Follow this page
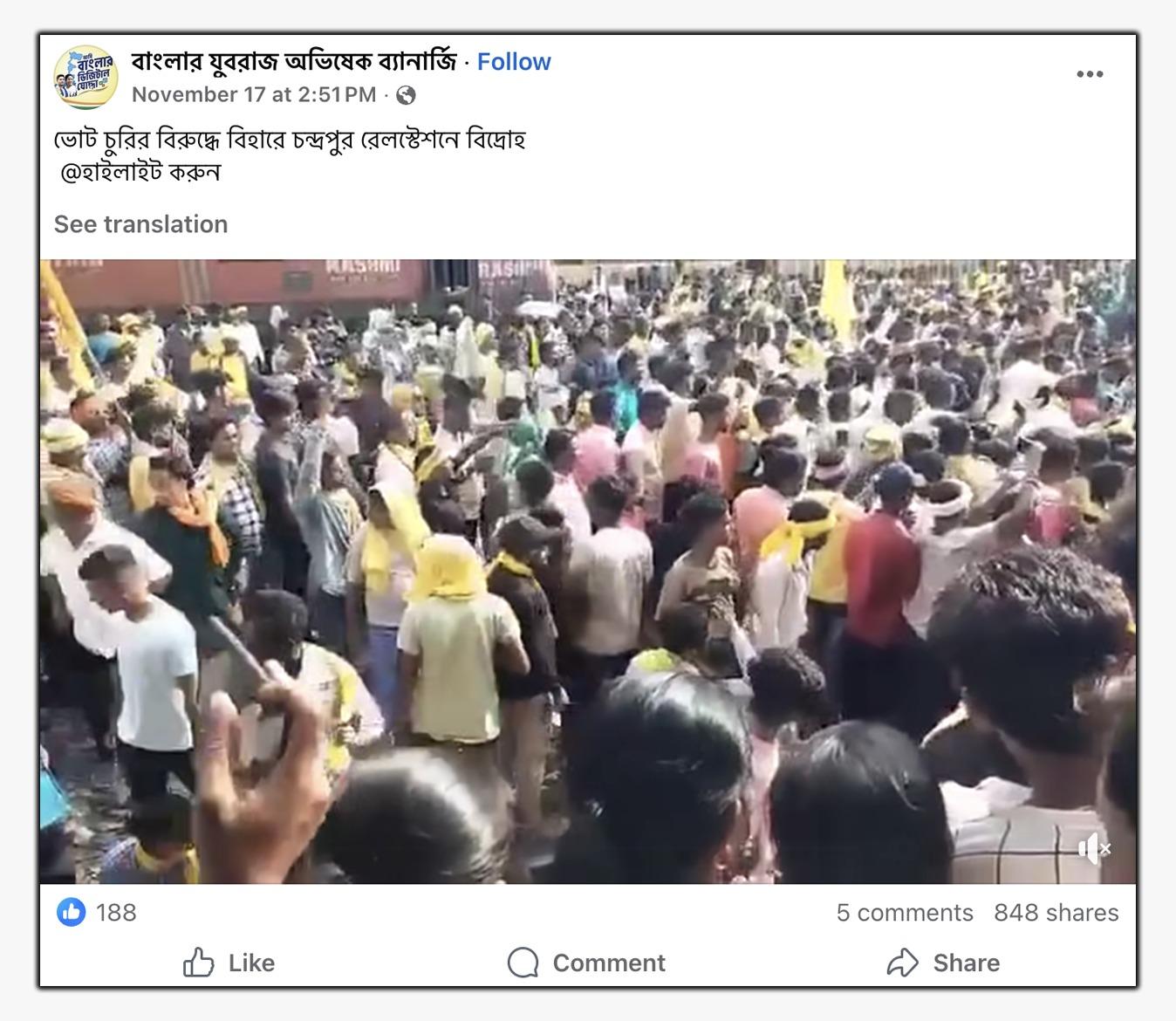The height and width of the screenshot is (1021, 1176). [x=514, y=62]
